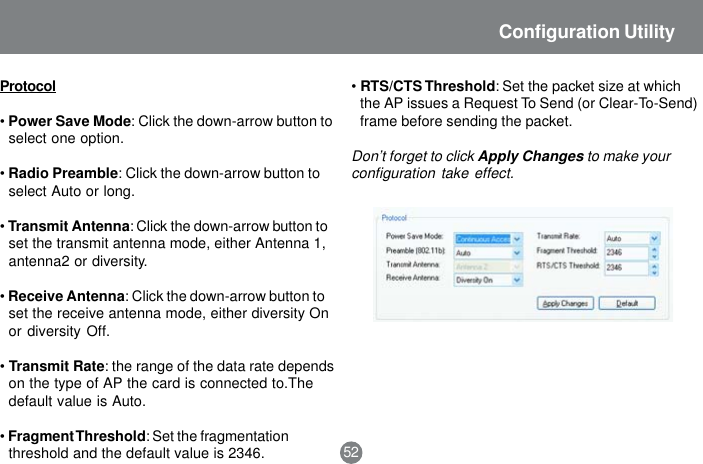This screenshot has width=703, height=464.
Task: Open the Receive Antenna dropdown arrow
Action: pos(517,280)
